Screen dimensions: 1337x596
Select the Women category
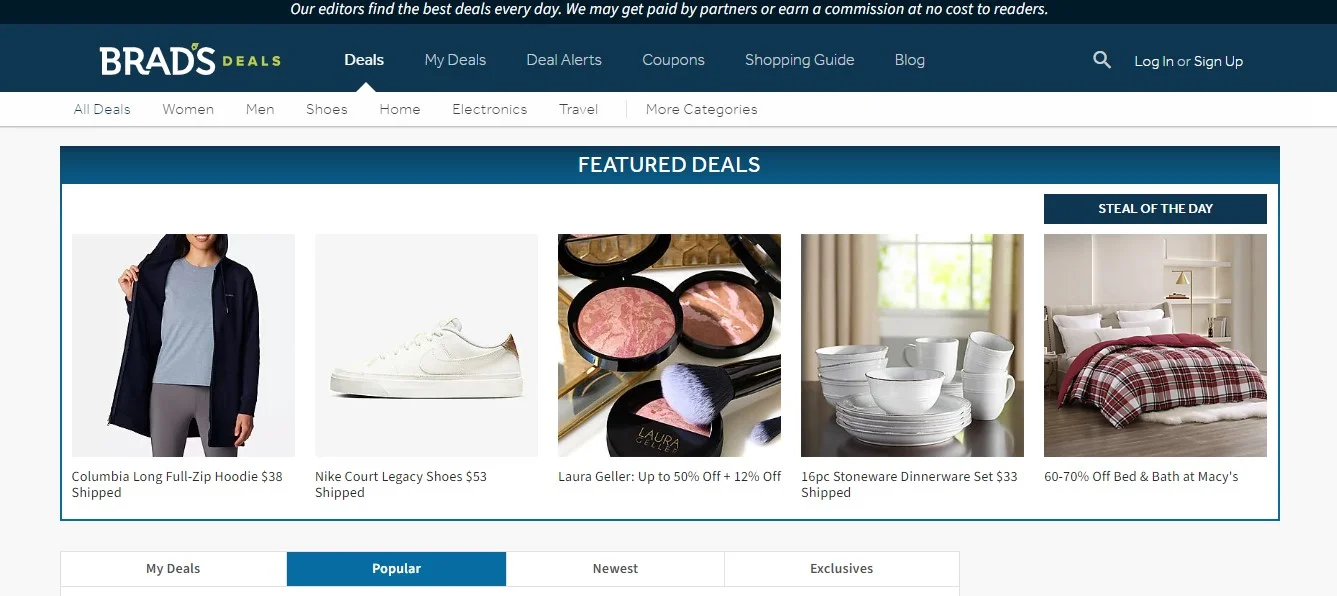[188, 109]
